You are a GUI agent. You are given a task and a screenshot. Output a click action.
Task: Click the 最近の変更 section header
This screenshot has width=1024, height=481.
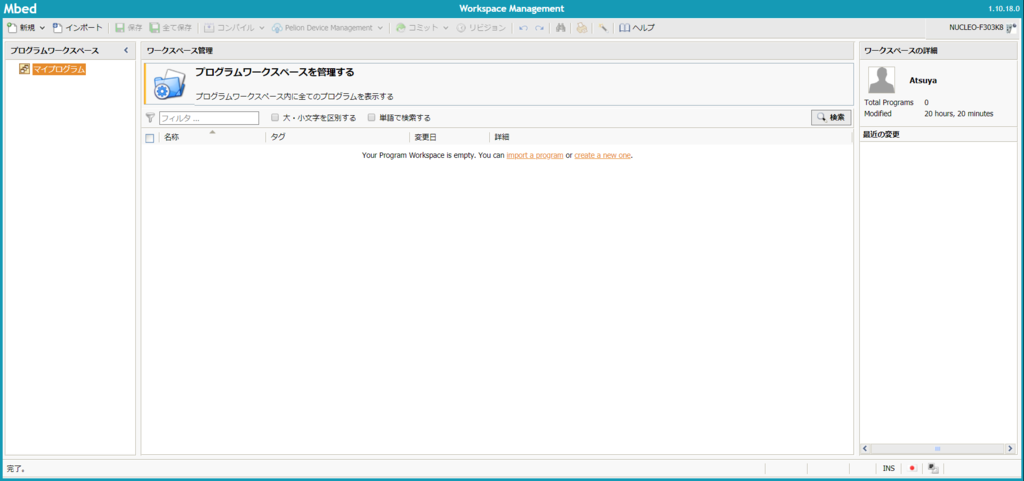click(x=882, y=134)
